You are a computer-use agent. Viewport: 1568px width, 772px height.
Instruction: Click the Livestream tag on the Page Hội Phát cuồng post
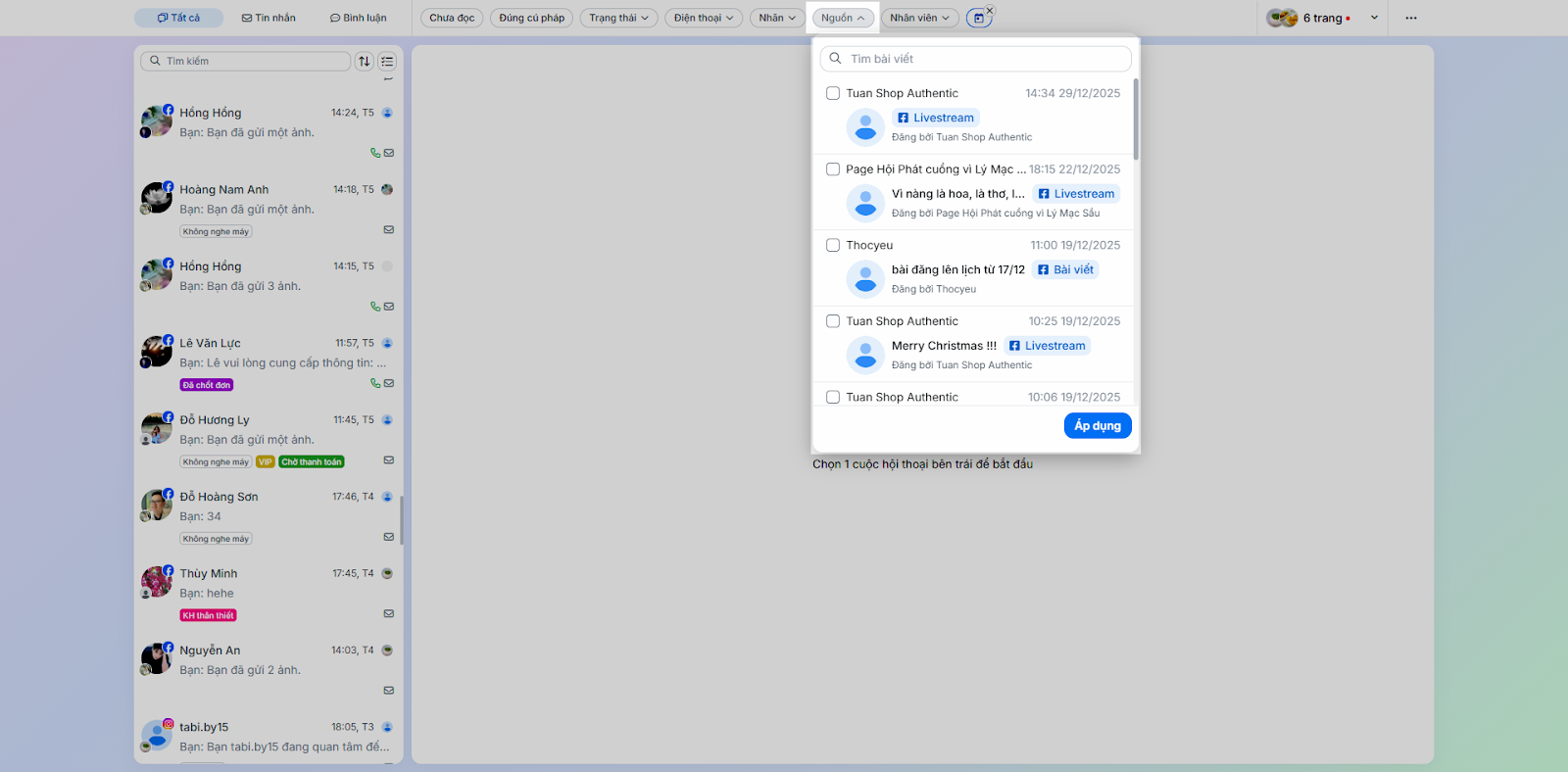(x=1076, y=194)
